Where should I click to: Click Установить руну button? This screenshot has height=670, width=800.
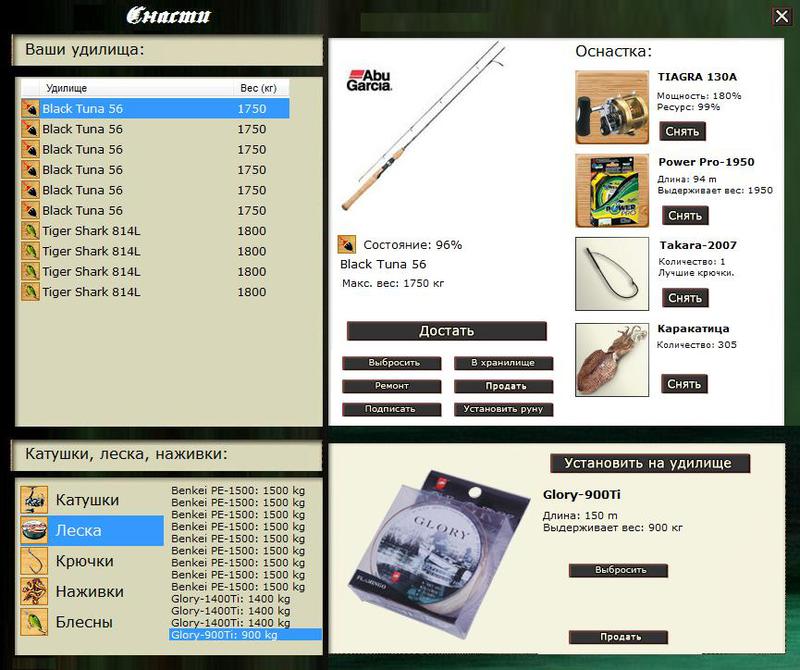pos(503,409)
